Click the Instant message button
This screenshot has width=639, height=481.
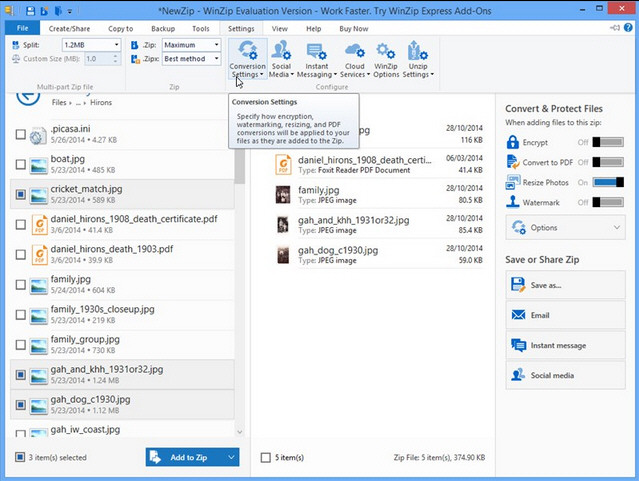point(566,345)
